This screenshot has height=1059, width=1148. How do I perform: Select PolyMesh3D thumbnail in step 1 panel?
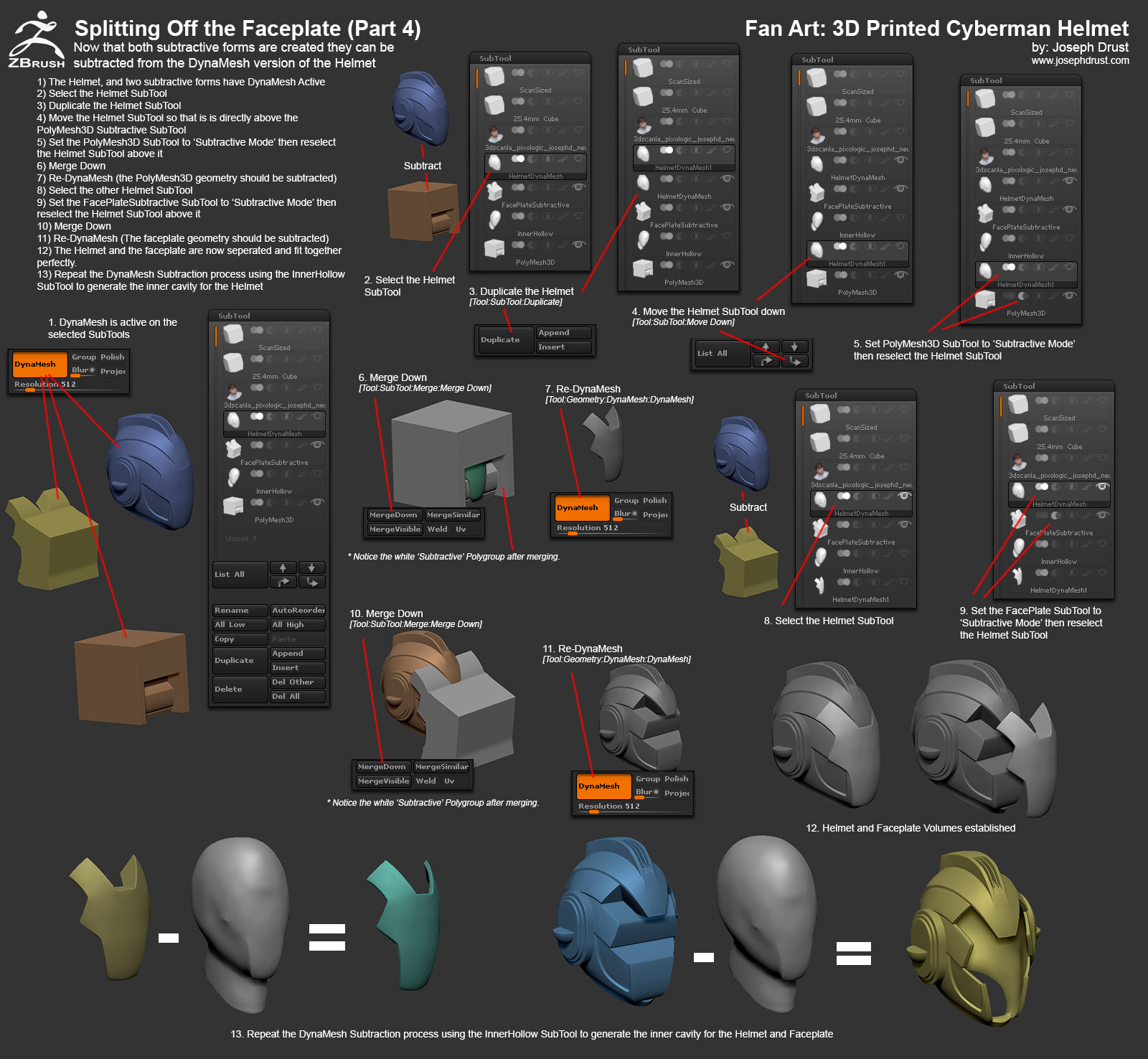pyautogui.click(x=233, y=507)
